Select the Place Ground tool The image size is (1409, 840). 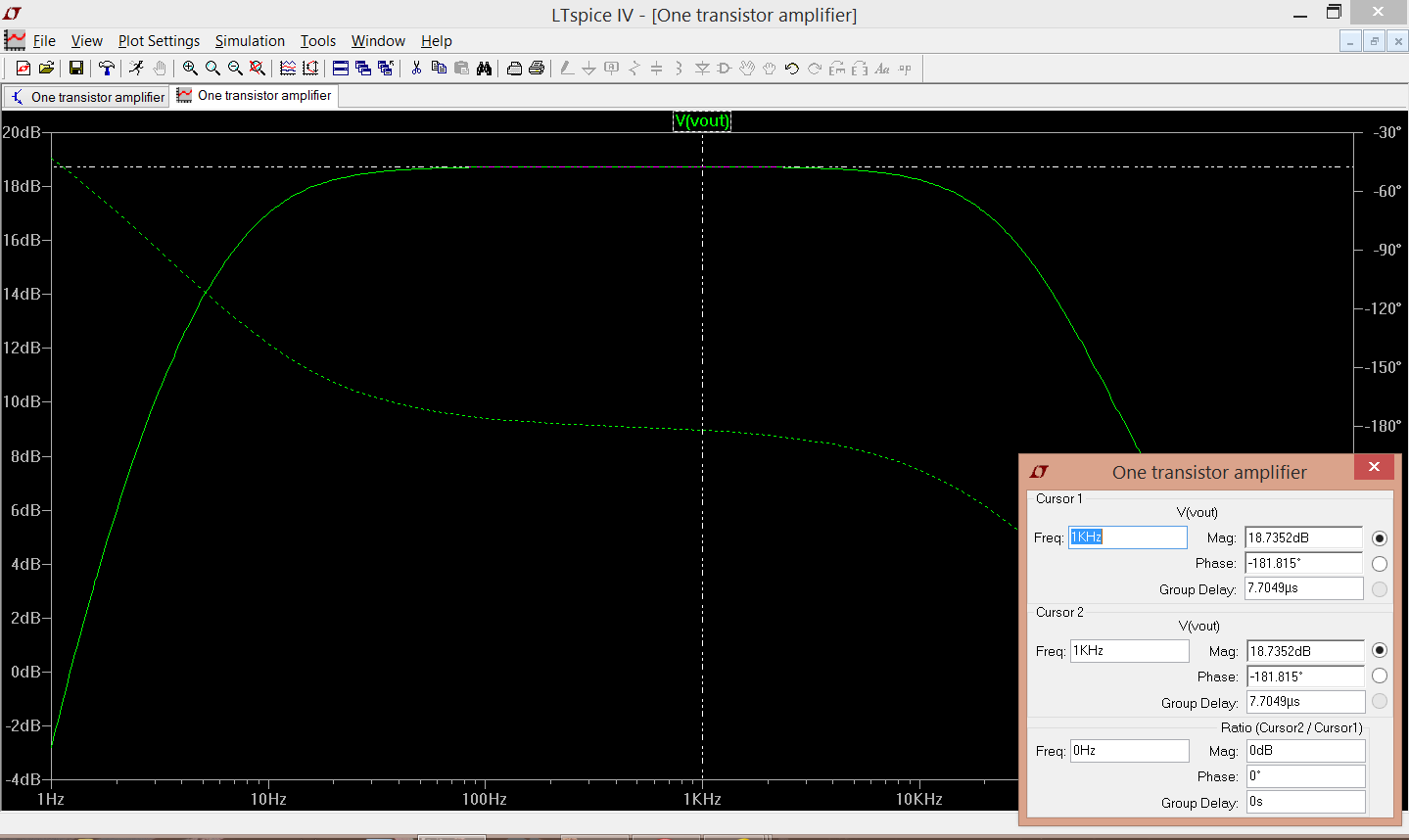[x=588, y=68]
